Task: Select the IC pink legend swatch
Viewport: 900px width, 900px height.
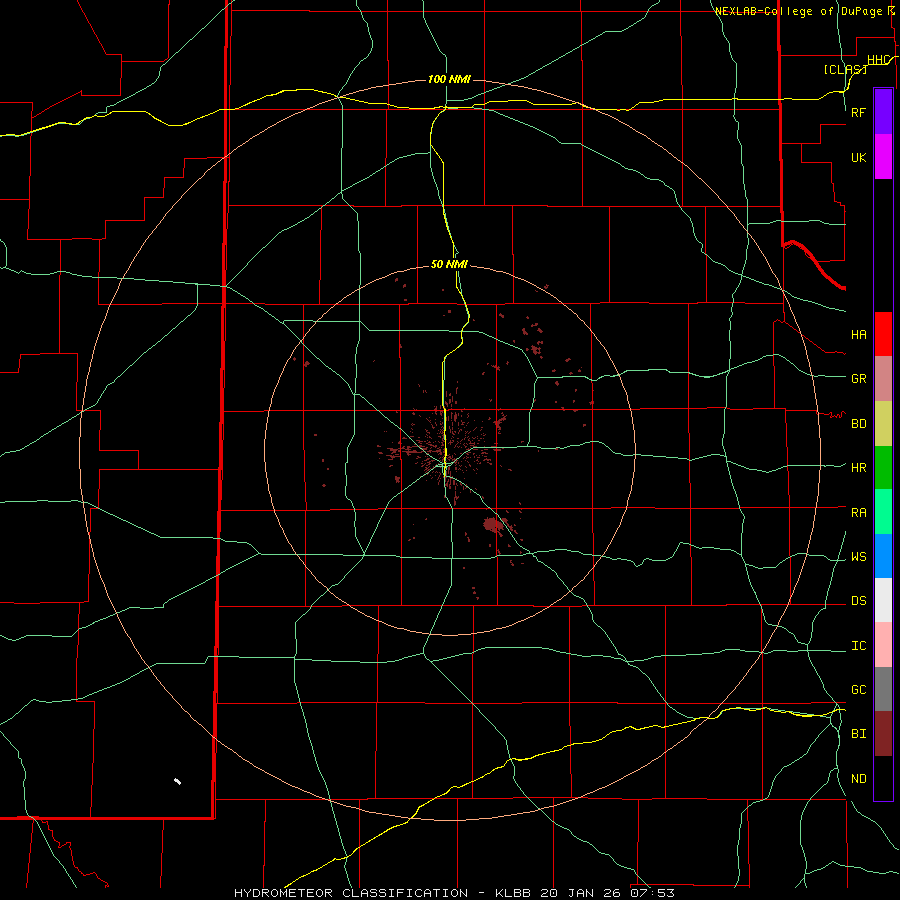Action: coord(883,645)
